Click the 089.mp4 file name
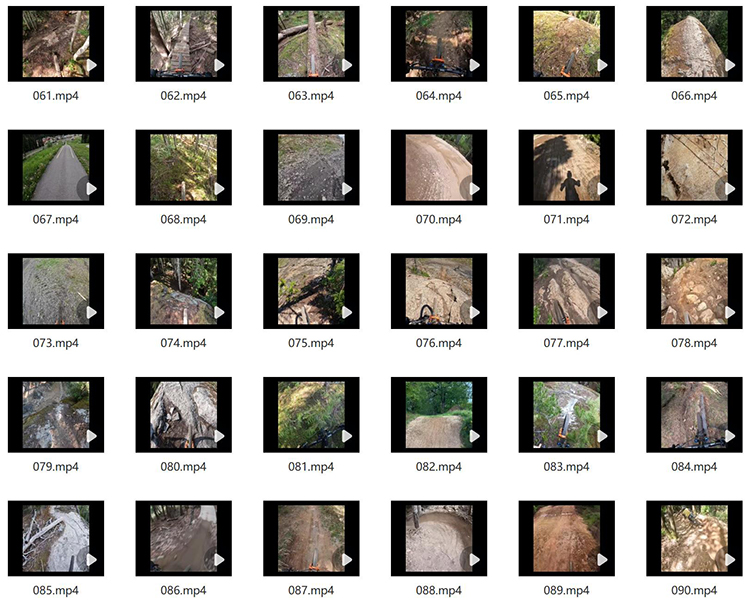Screen dimensions: 750x609 [567, 590]
